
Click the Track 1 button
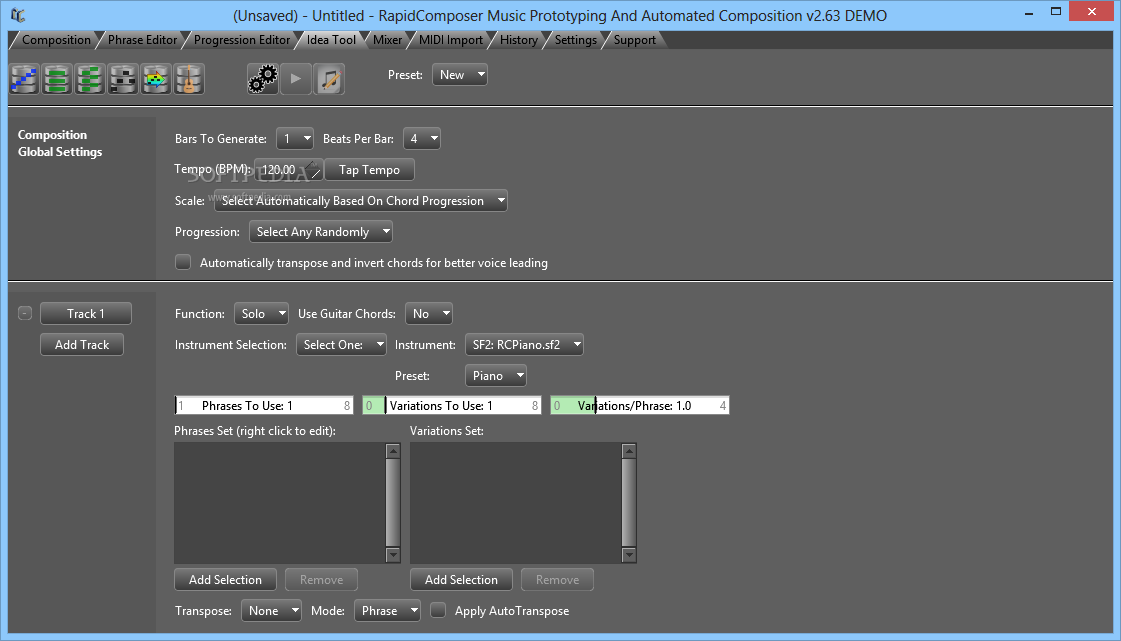point(86,313)
